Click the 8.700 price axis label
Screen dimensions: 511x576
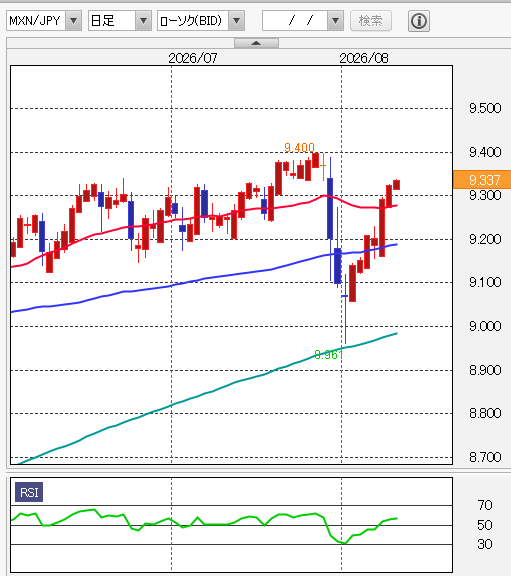click(485, 457)
